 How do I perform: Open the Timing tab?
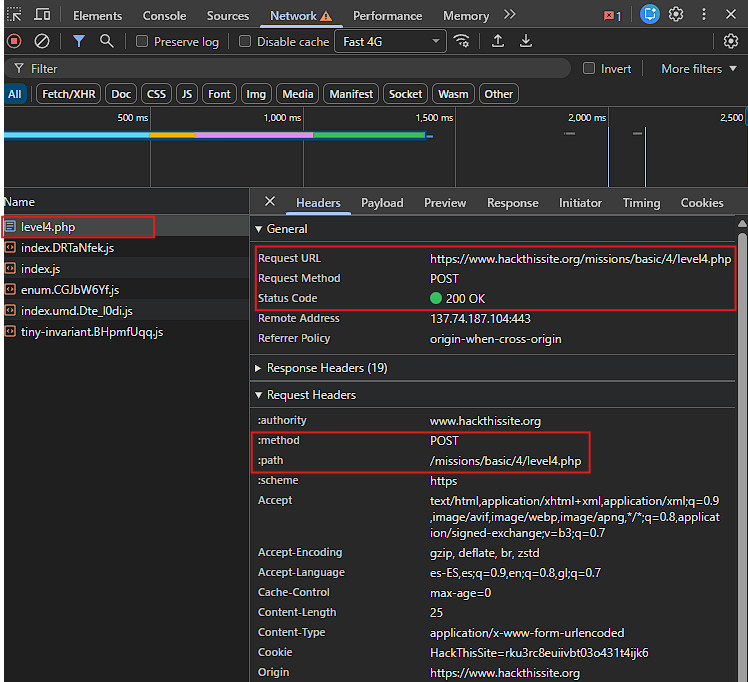(642, 203)
